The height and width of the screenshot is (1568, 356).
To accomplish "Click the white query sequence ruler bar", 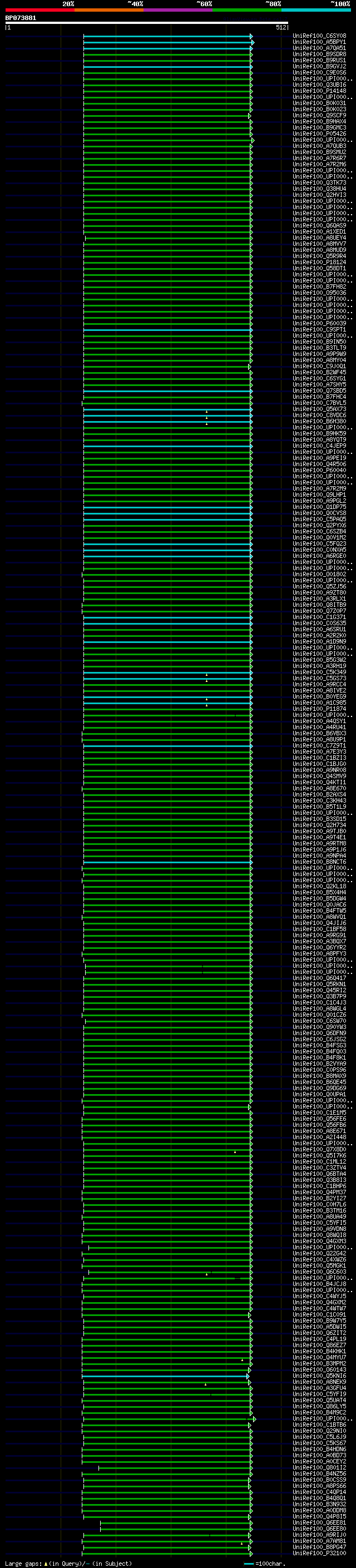I will [x=146, y=22].
